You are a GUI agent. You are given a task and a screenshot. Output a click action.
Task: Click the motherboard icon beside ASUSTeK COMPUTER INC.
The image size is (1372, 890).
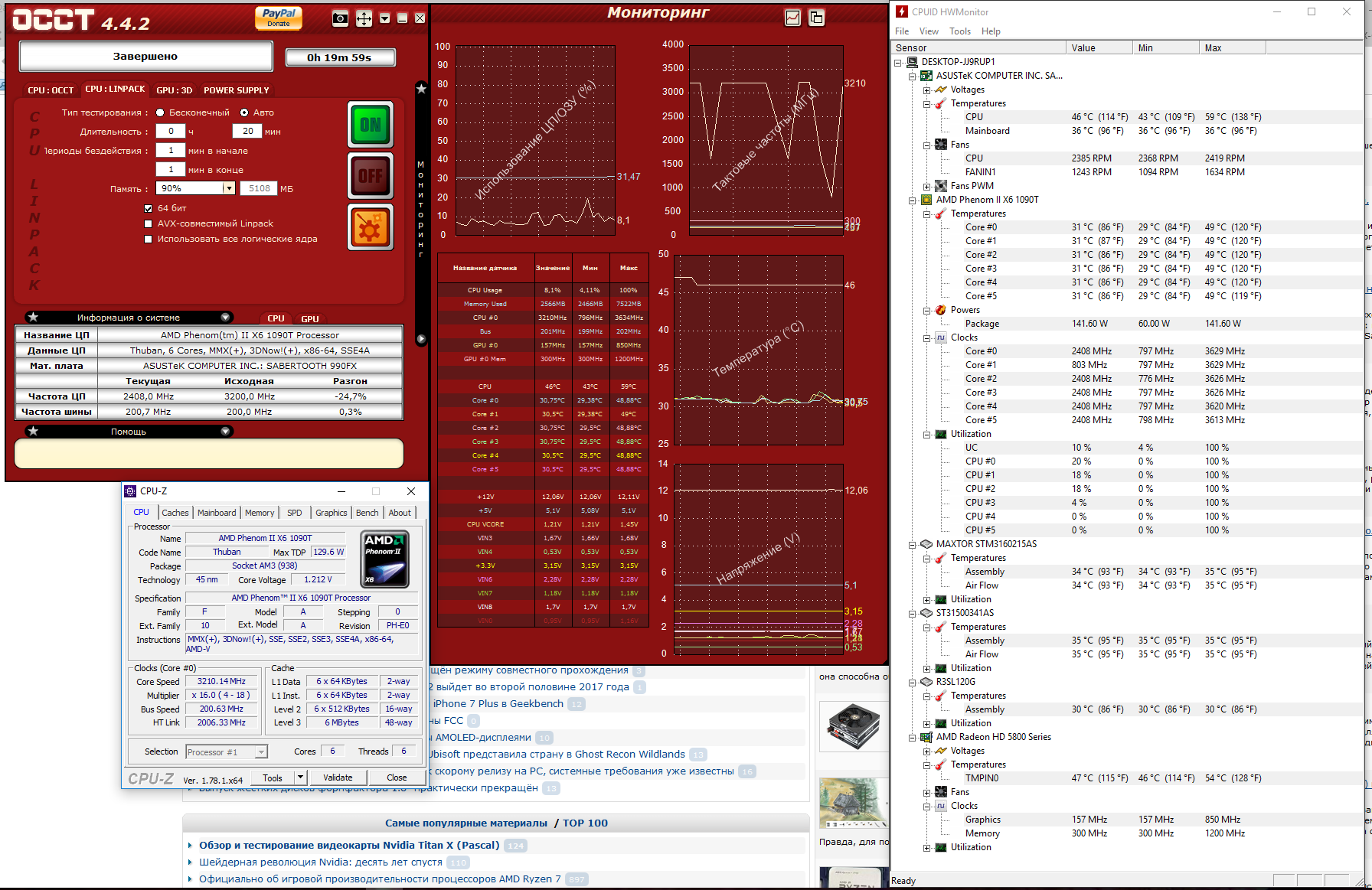926,76
